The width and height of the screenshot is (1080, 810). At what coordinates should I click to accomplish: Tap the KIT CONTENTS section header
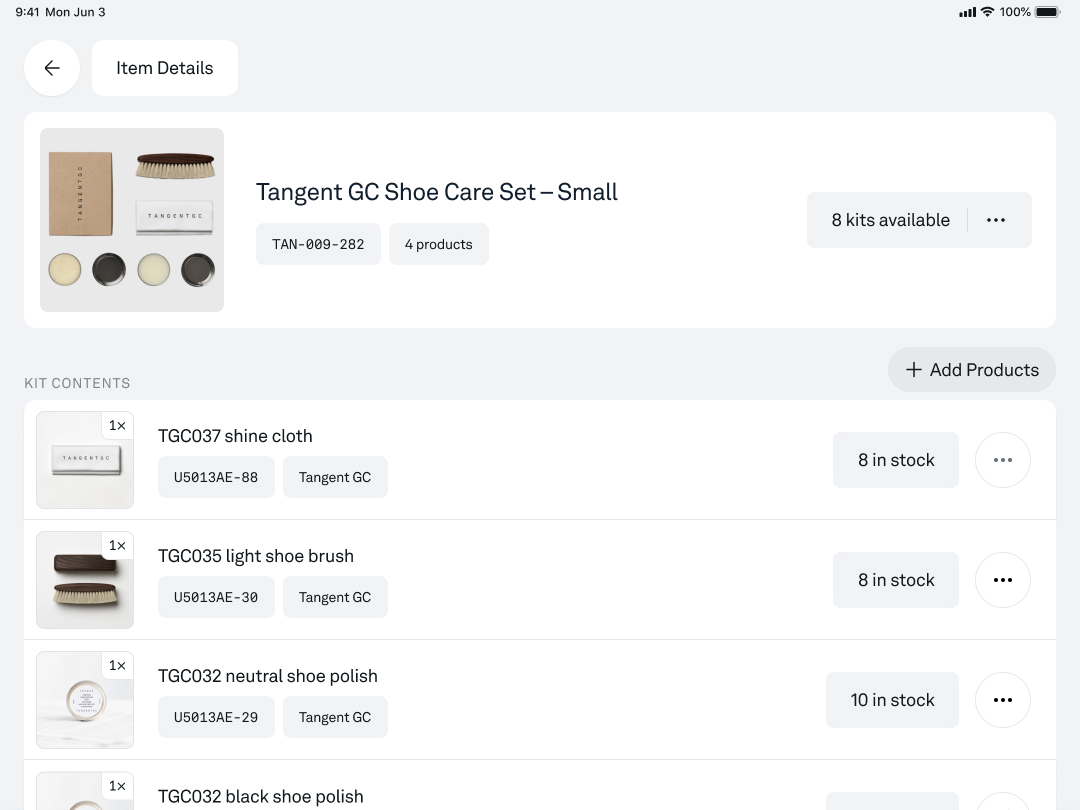[77, 383]
